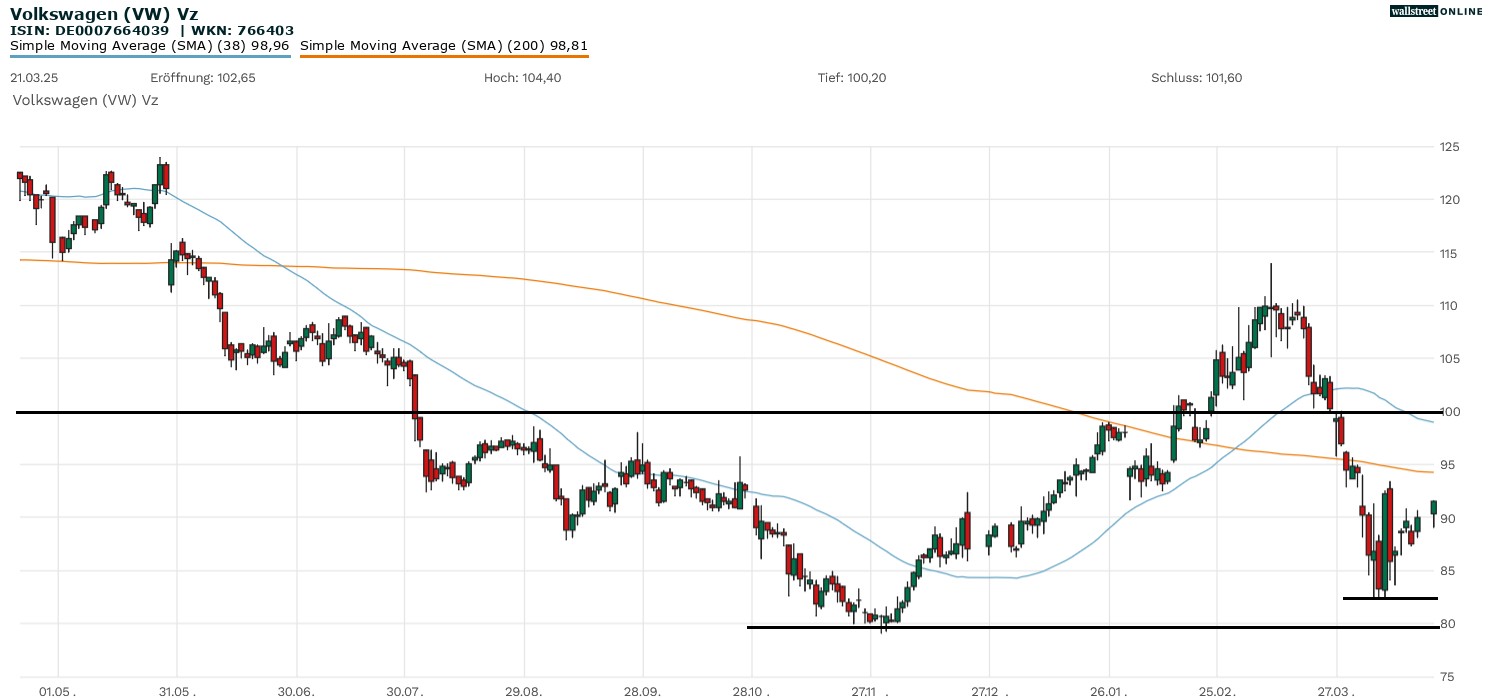The height and width of the screenshot is (698, 1490).
Task: Select the SMA (200) legend entry
Action: (444, 45)
